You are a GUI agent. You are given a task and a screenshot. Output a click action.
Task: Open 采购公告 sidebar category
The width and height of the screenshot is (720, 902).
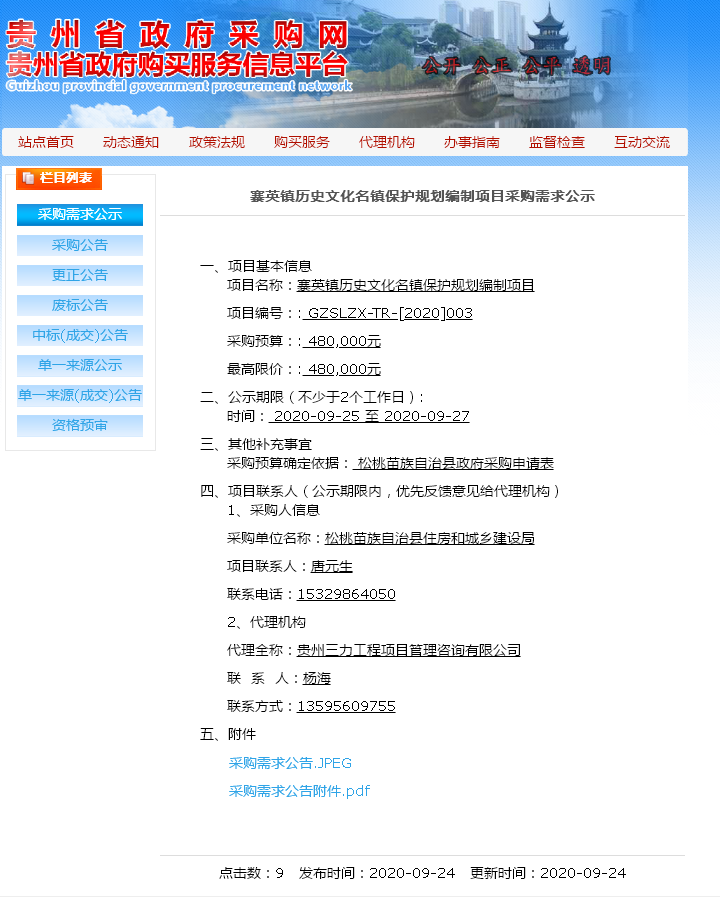click(80, 245)
